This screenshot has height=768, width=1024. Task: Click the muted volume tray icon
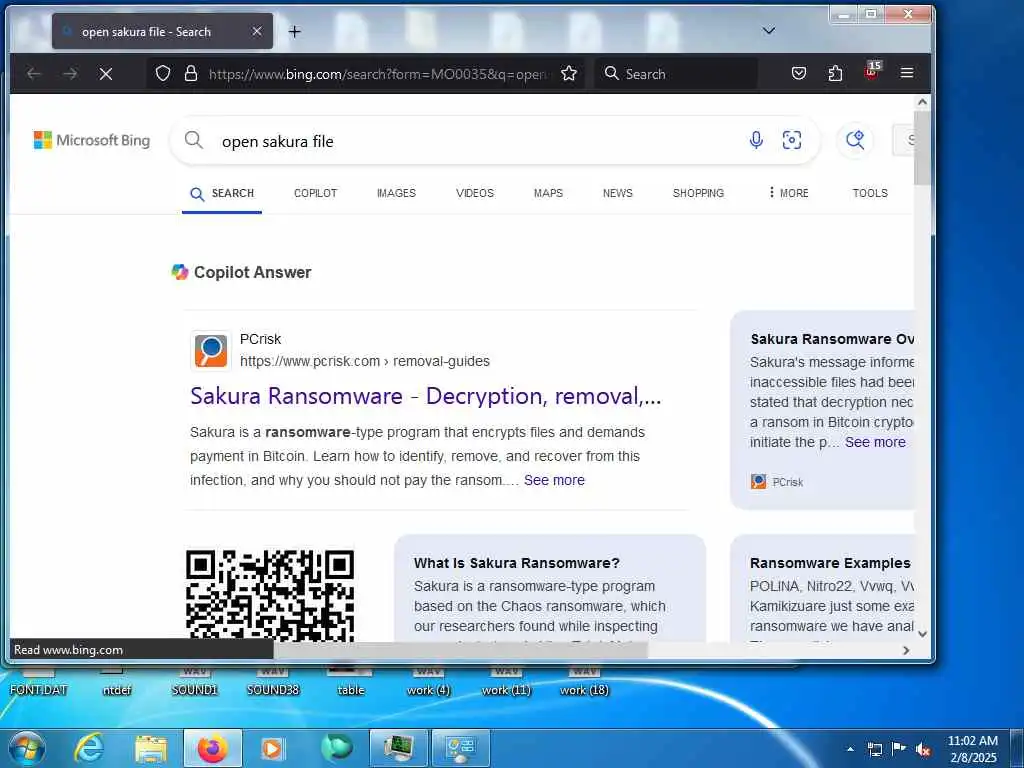[x=923, y=749]
